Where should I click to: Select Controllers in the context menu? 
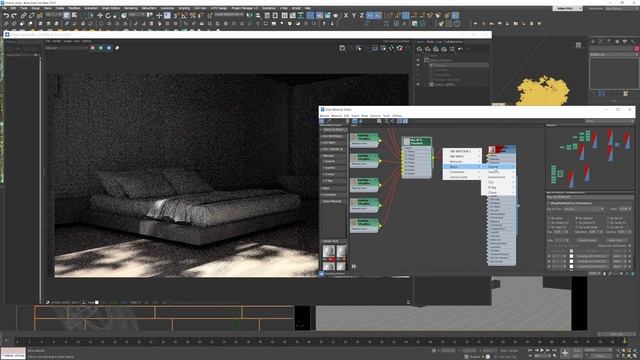point(462,172)
